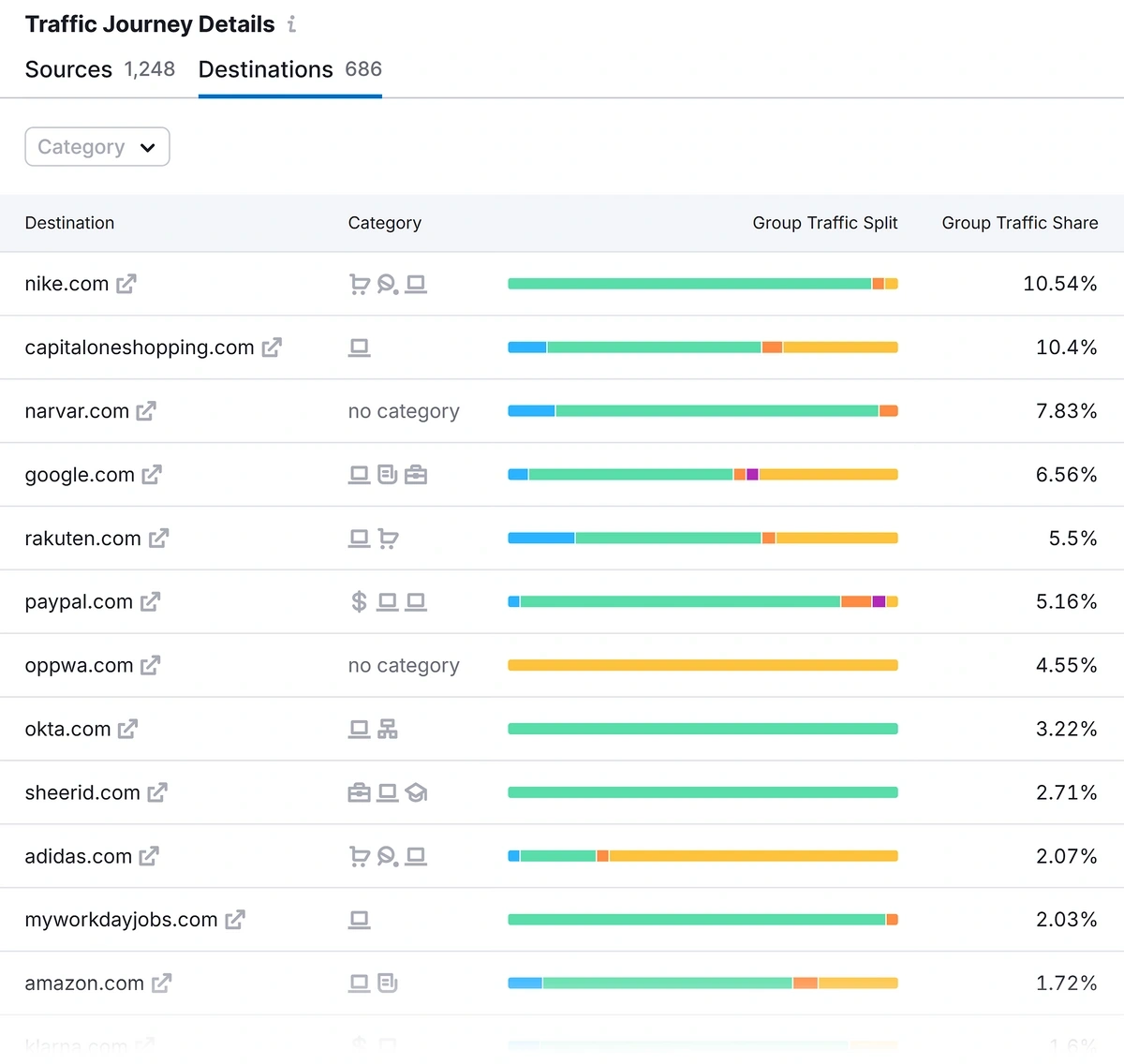Click the adidas.com traffic split bar

pos(702,856)
